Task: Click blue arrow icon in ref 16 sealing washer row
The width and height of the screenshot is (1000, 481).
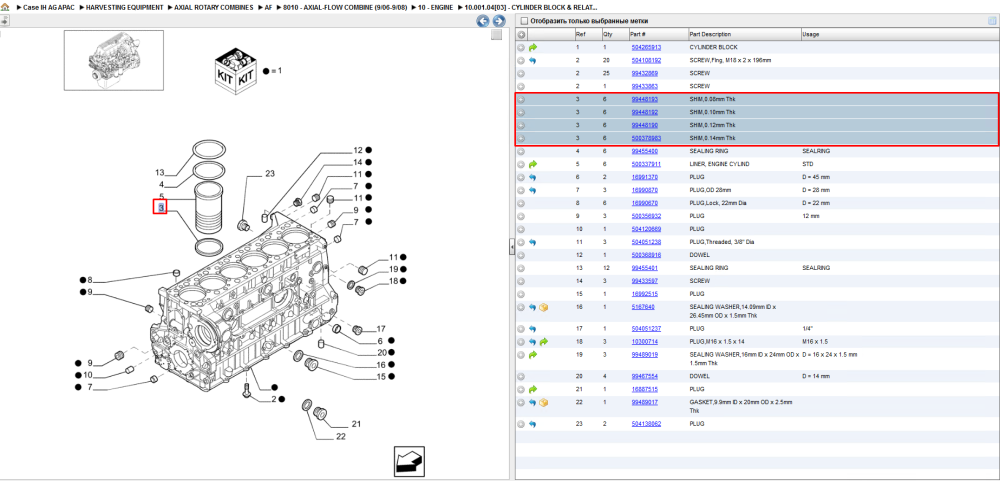Action: click(533, 307)
